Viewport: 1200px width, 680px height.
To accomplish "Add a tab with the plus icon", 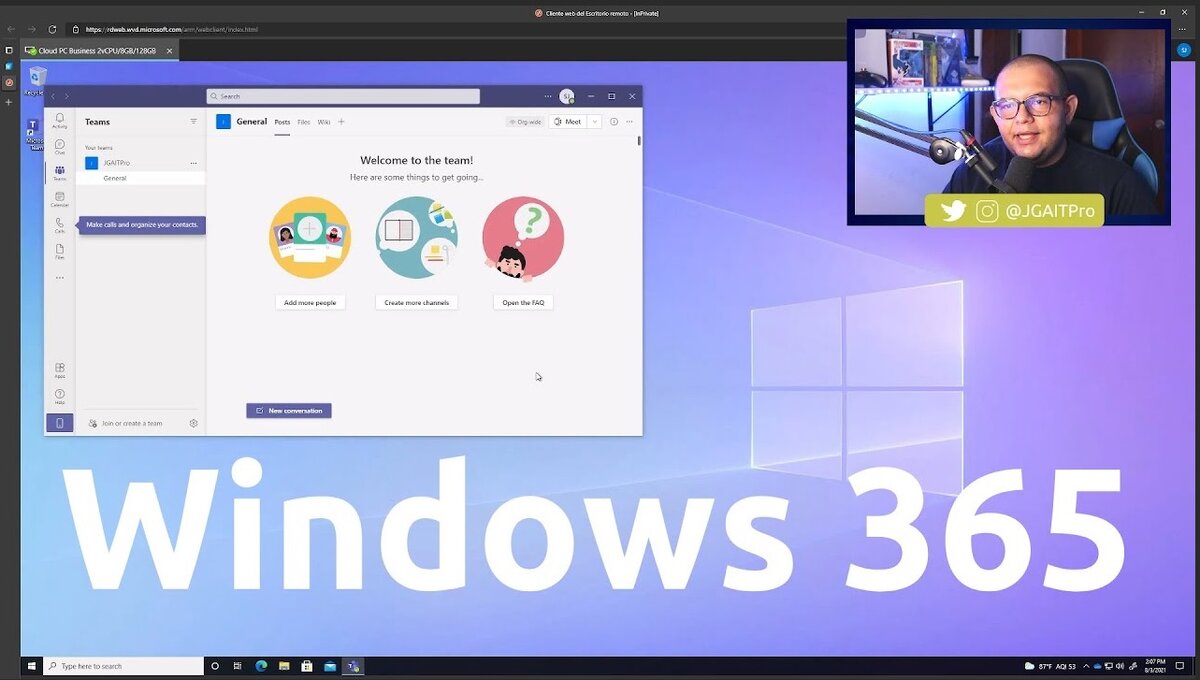I will tap(341, 122).
